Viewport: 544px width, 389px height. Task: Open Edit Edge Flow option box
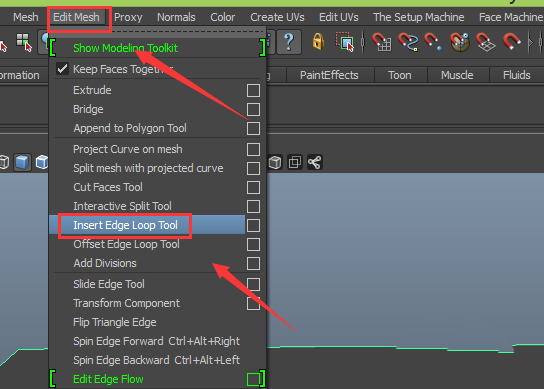pos(253,379)
